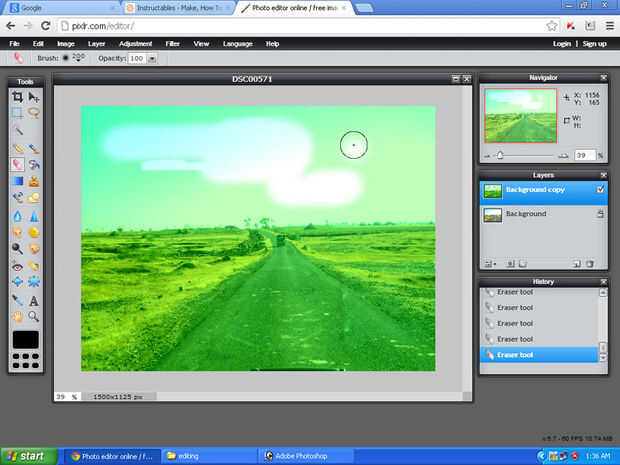Select the Lasso tool
The height and width of the screenshot is (465, 620).
[34, 113]
